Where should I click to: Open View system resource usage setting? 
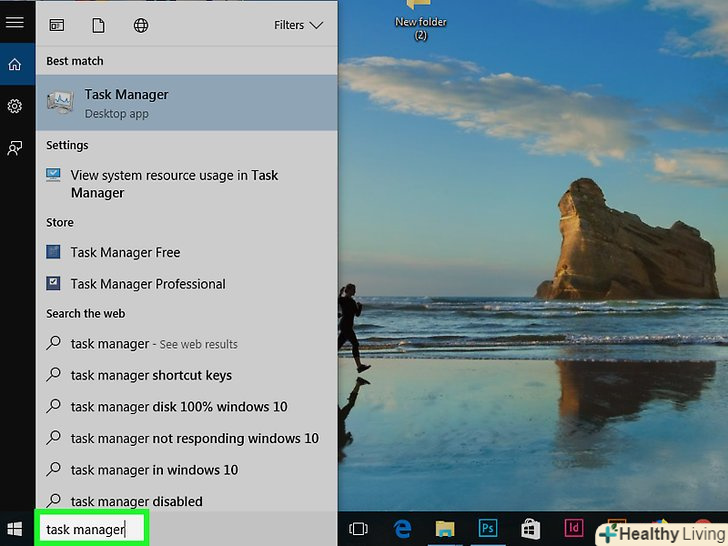174,184
